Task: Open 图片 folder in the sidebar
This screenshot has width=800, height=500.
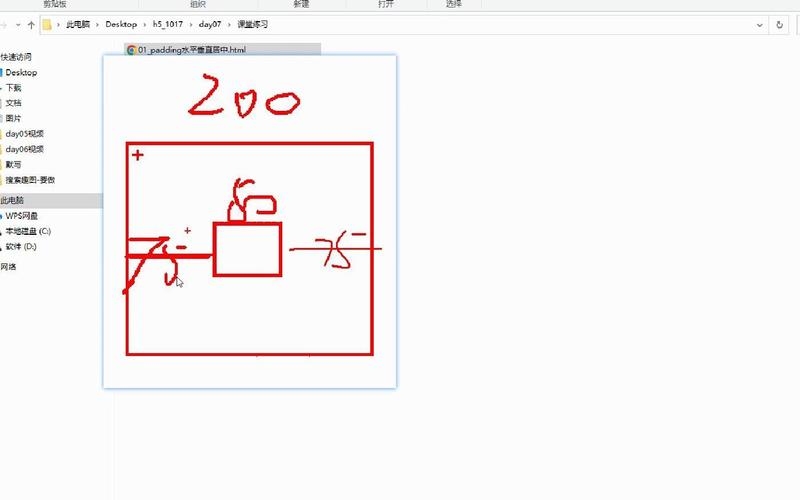Action: pos(13,118)
